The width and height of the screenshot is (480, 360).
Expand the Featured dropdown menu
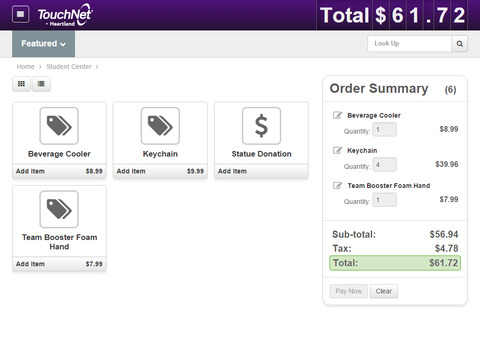(43, 44)
